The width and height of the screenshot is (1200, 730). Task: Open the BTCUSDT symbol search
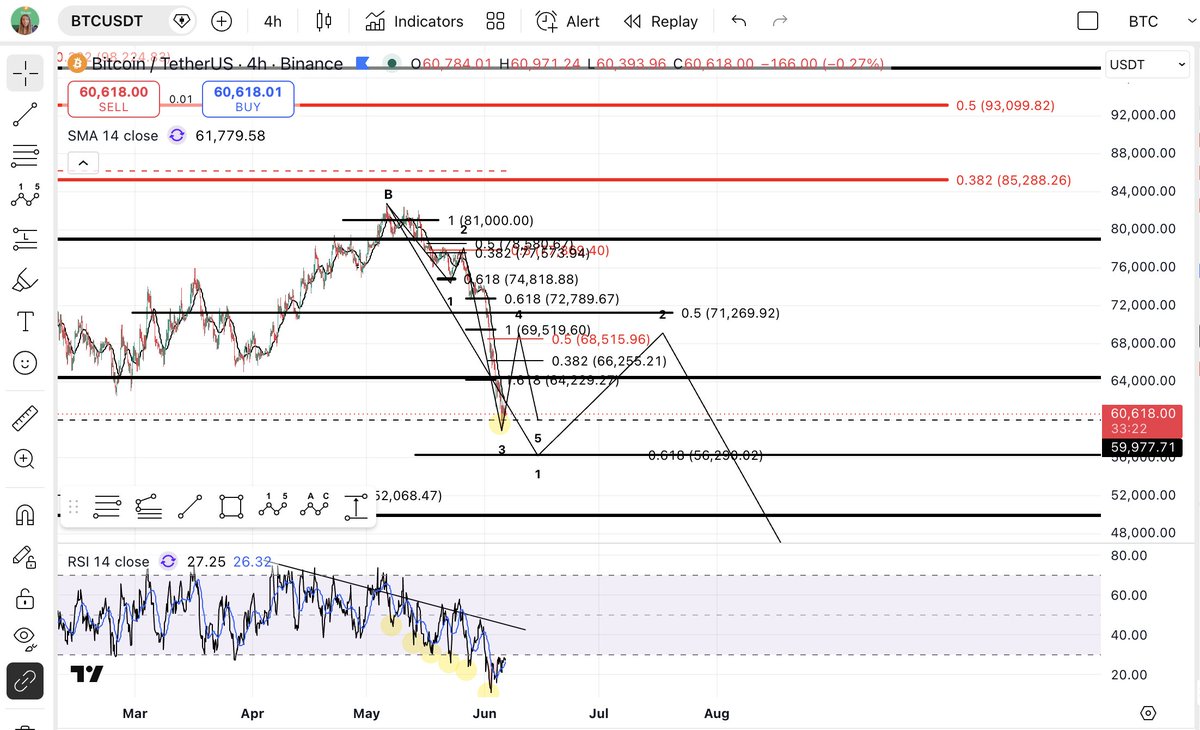109,21
